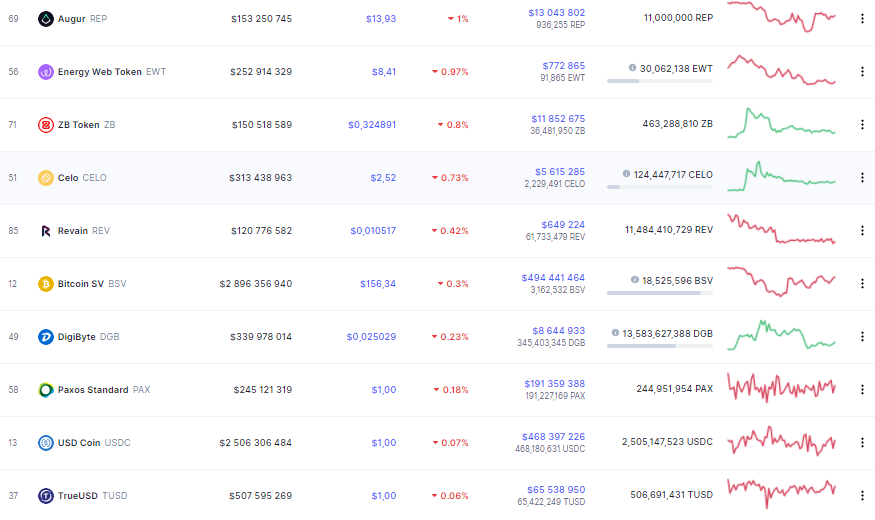Image resolution: width=875 pixels, height=520 pixels.
Task: Click the Celo coin logo icon
Action: (46, 178)
